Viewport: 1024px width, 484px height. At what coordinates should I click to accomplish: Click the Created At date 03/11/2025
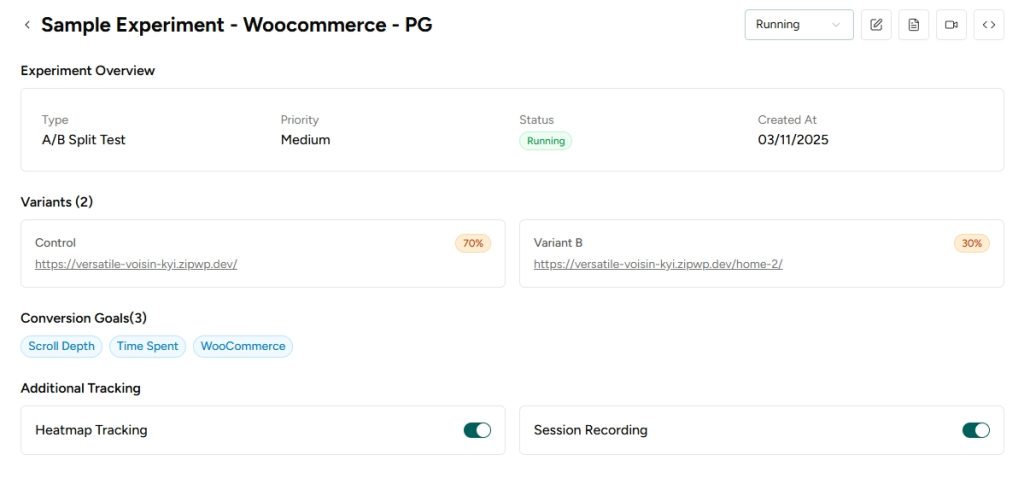(793, 140)
